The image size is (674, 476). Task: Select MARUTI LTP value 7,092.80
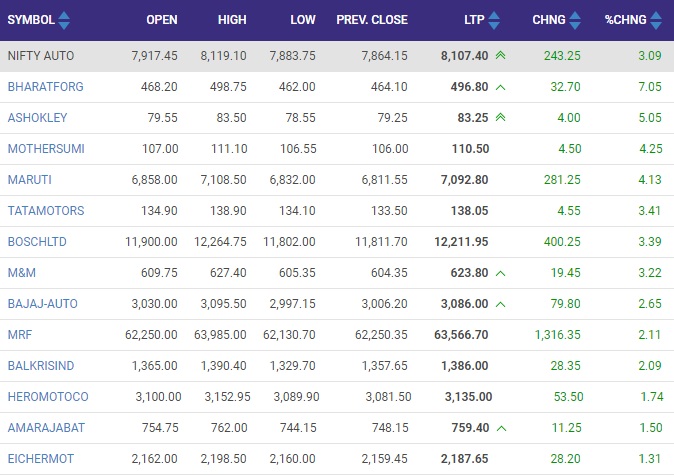coord(465,180)
